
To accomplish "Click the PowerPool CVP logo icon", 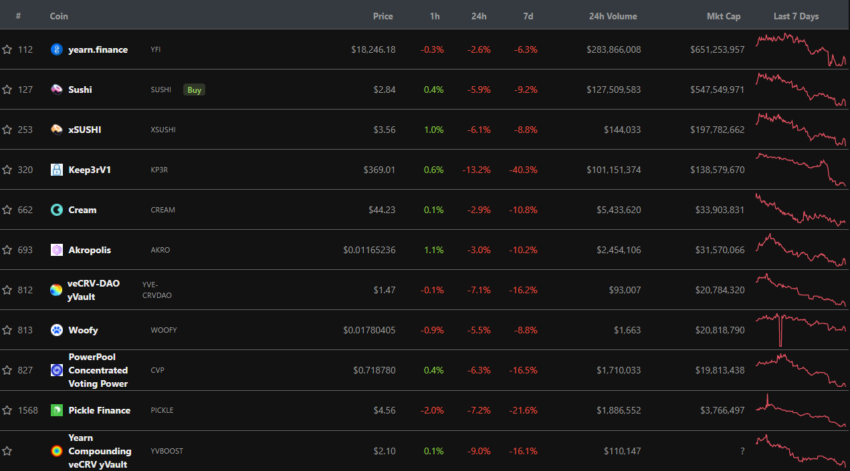I will (56, 370).
